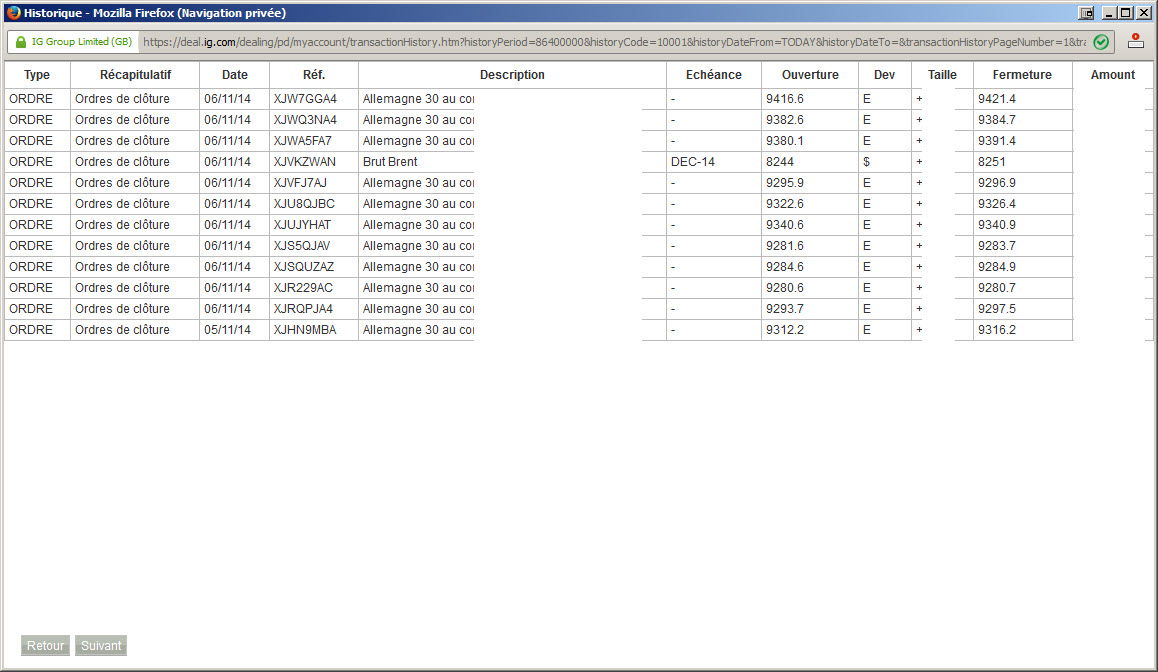The width and height of the screenshot is (1158, 672).
Task: Click opening price 9293.7
Action: [x=784, y=309]
